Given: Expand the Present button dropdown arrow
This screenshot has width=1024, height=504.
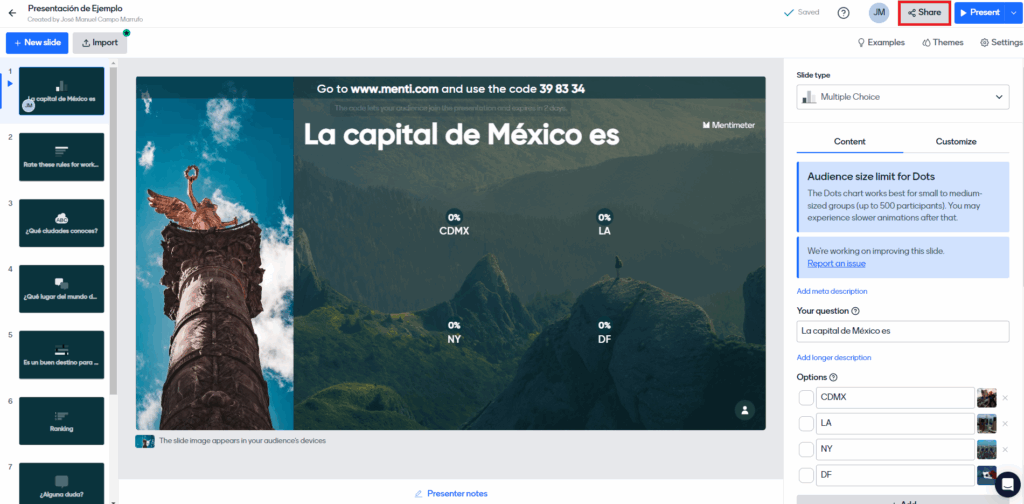Looking at the screenshot, I should pos(1014,13).
